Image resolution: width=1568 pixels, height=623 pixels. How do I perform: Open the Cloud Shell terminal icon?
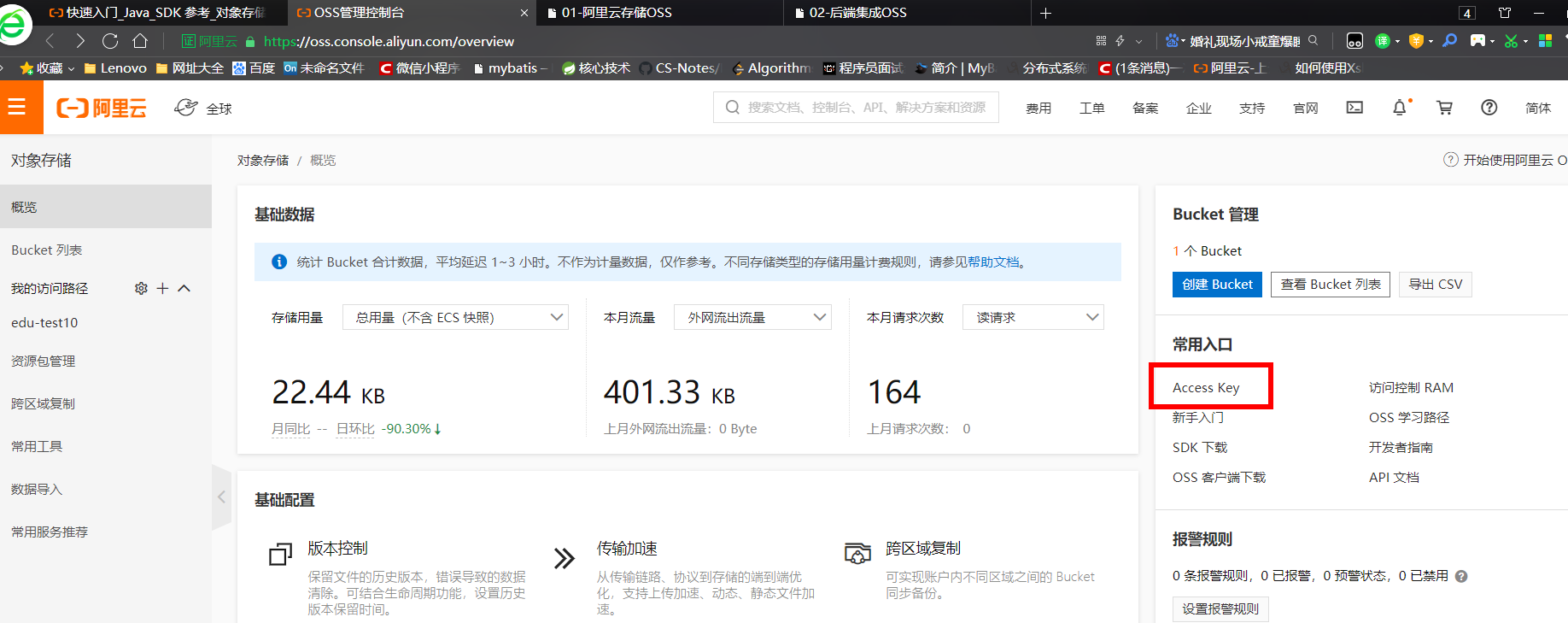pyautogui.click(x=1354, y=108)
